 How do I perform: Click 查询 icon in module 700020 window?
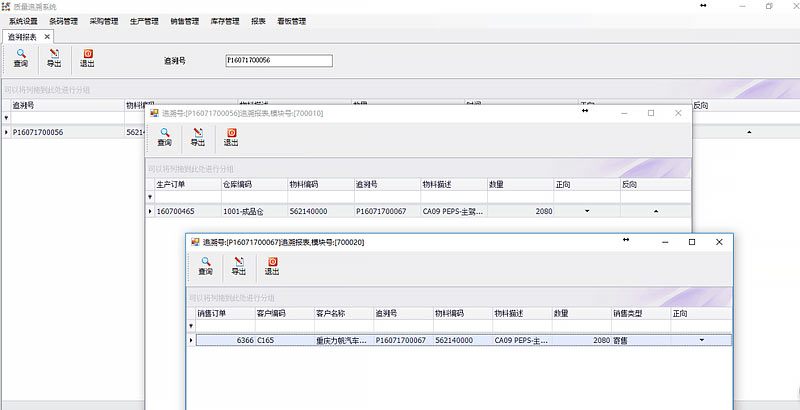205,265
